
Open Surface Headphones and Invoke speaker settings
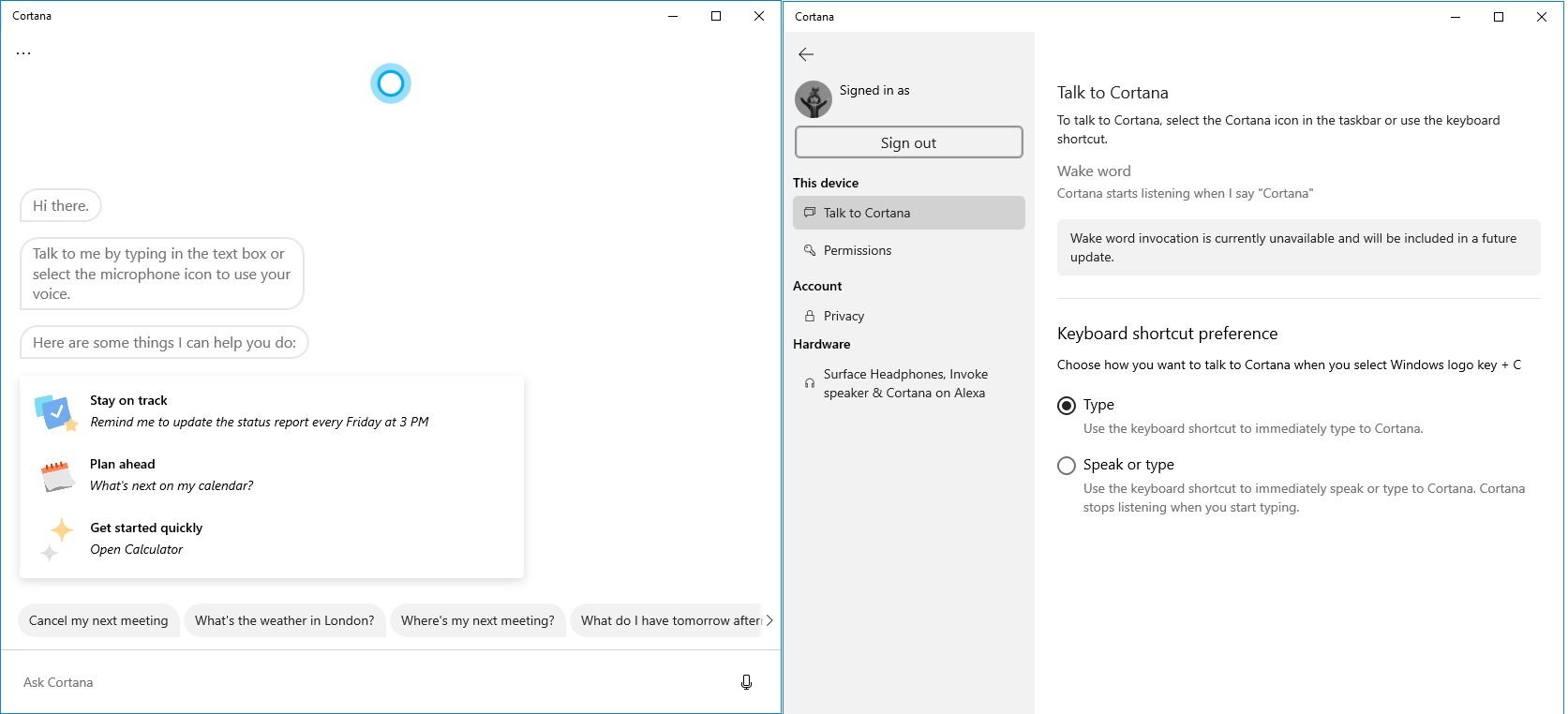904,383
